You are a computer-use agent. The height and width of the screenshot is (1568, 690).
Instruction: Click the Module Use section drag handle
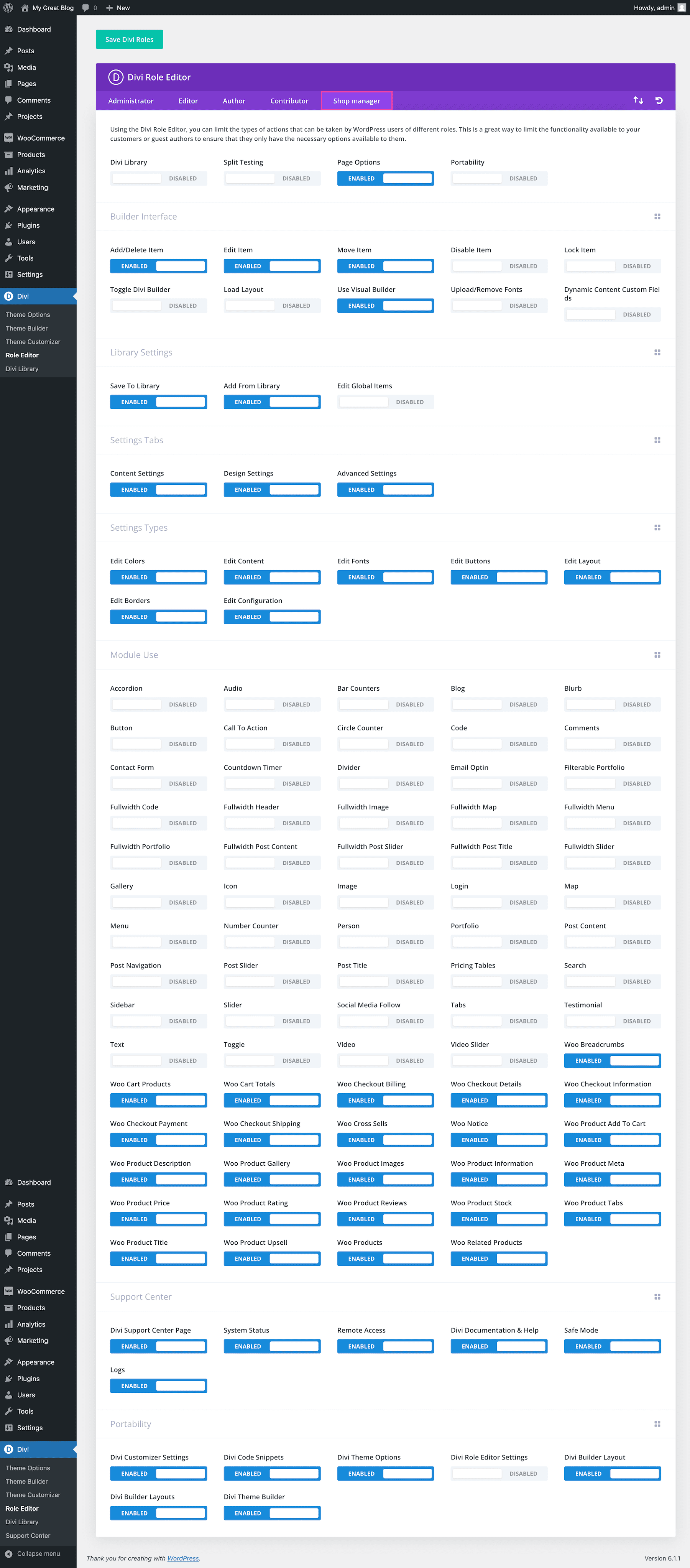[657, 654]
